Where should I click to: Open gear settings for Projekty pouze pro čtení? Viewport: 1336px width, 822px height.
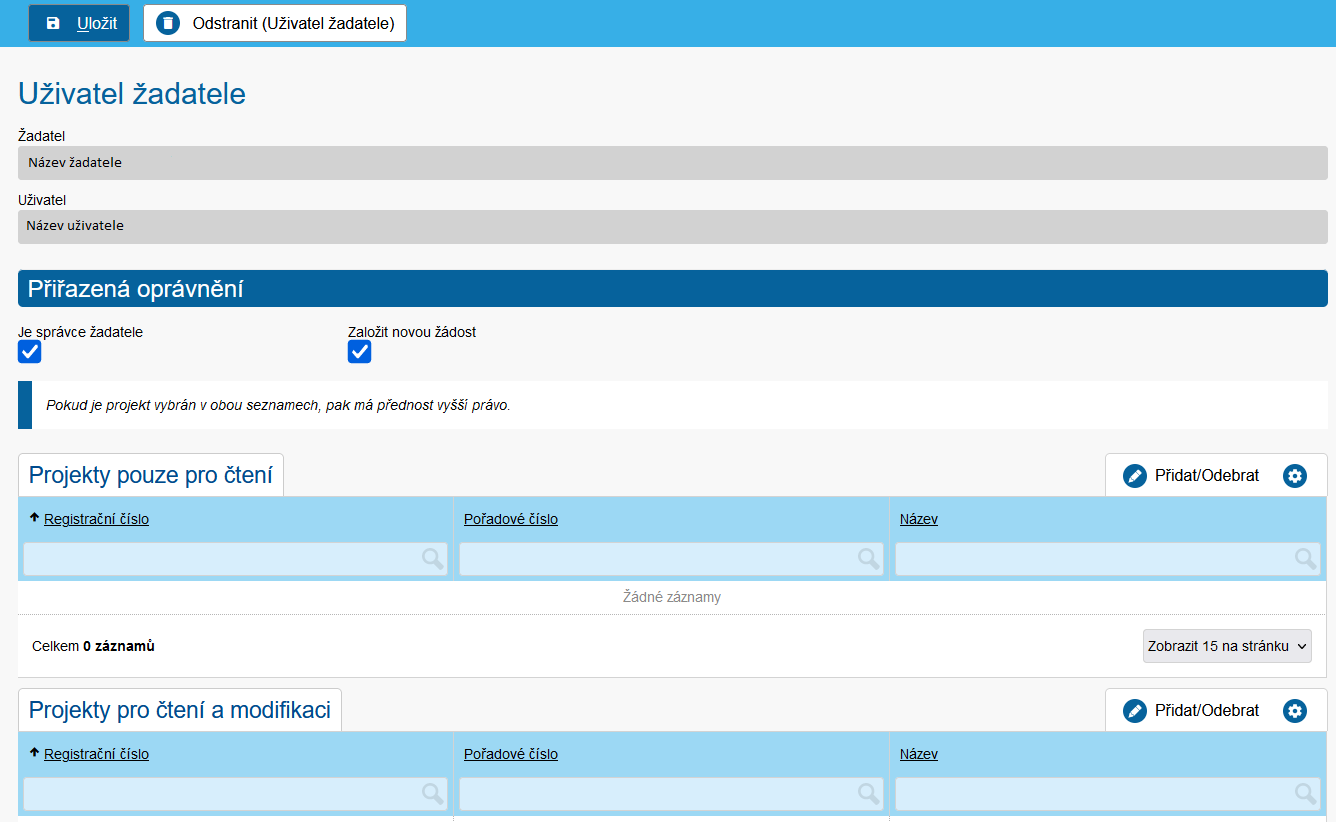coord(1295,476)
